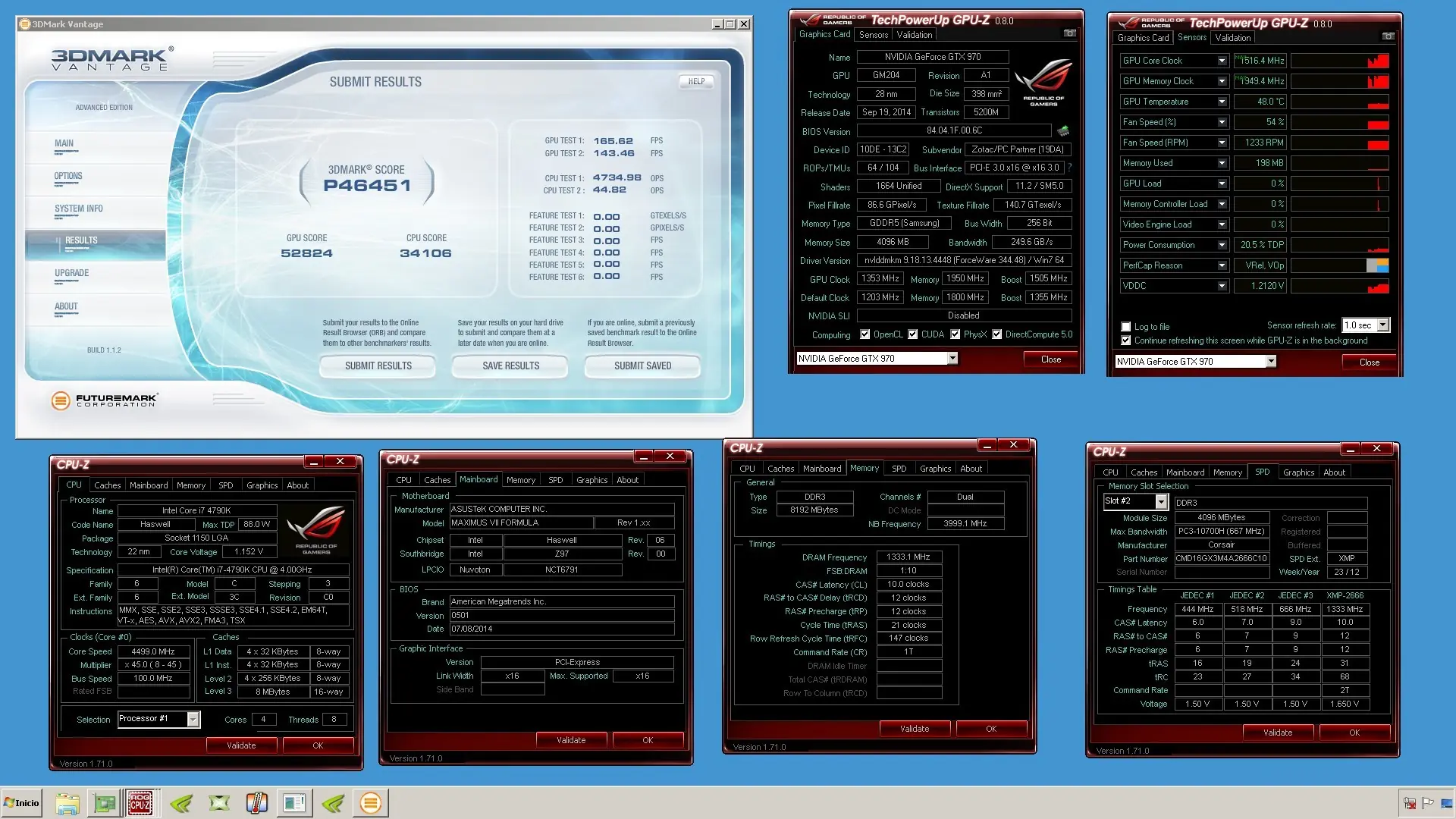Click the Part Number field CMD16GX3M4A2666C10

point(1222,558)
